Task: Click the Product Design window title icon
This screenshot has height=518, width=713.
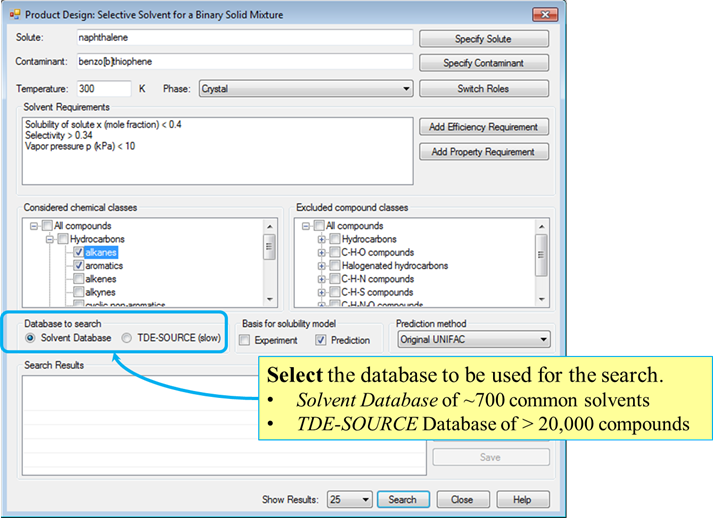Action: [x=15, y=15]
